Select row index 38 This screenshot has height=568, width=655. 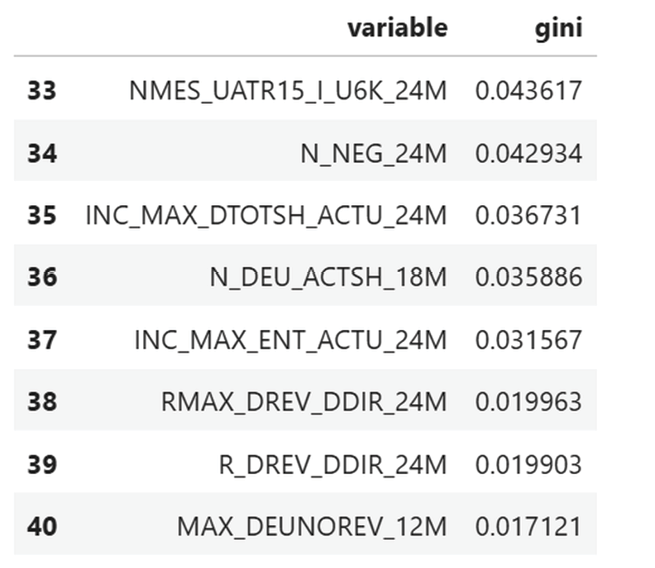[x=42, y=401]
